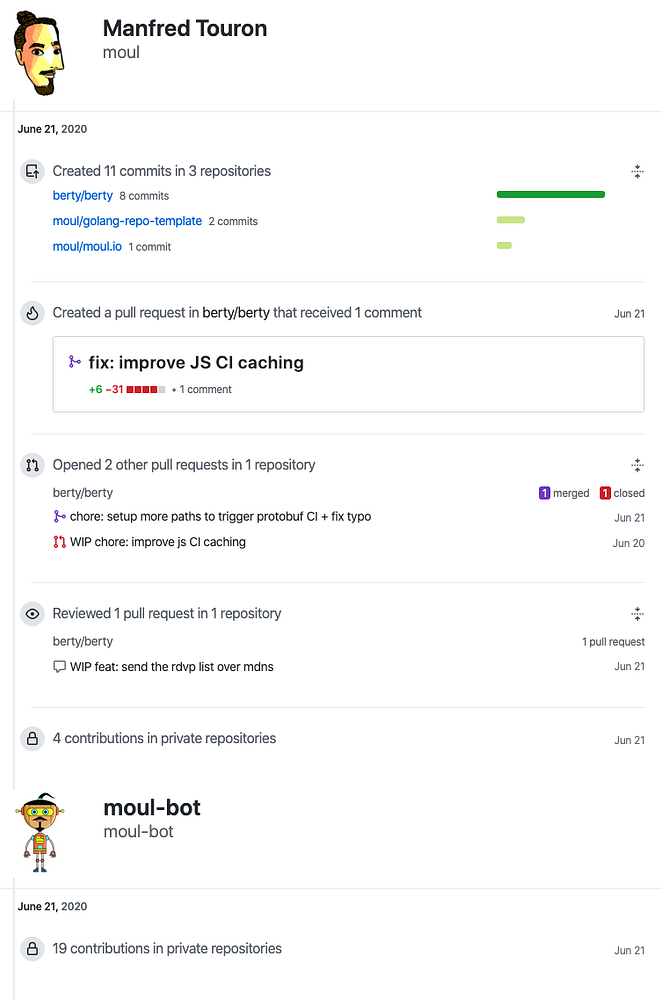The width and height of the screenshot is (662, 1000).
Task: Open moul/golang-repo-template repository link
Action: [127, 221]
